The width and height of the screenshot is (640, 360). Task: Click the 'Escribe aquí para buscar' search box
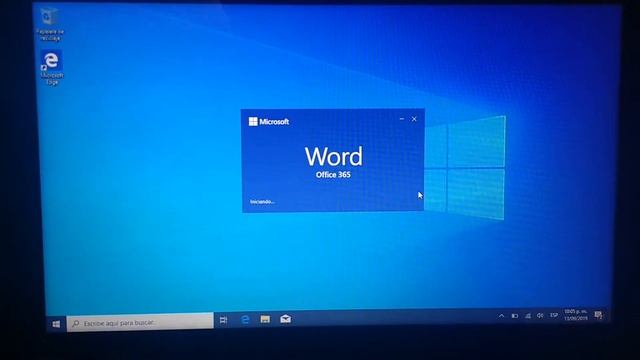(x=140, y=322)
